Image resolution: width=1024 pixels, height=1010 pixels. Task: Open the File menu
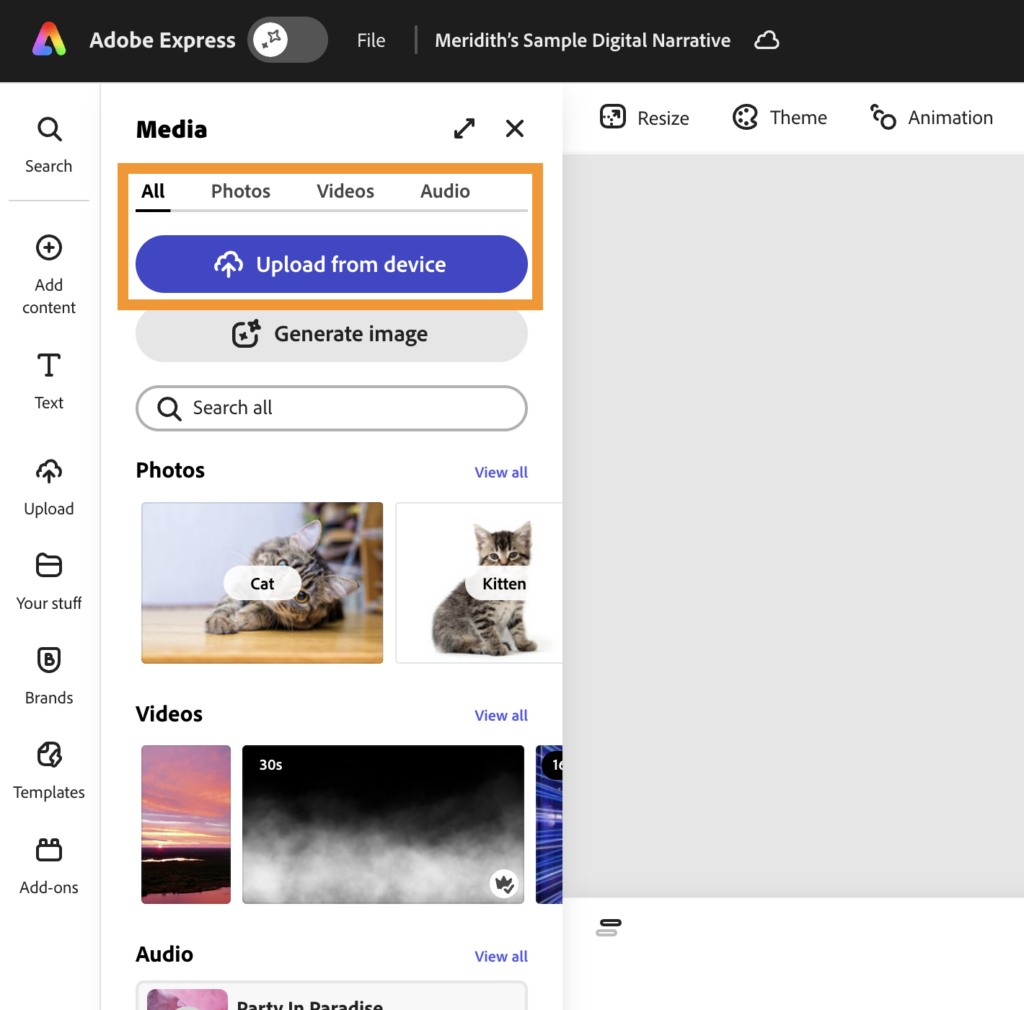point(371,41)
